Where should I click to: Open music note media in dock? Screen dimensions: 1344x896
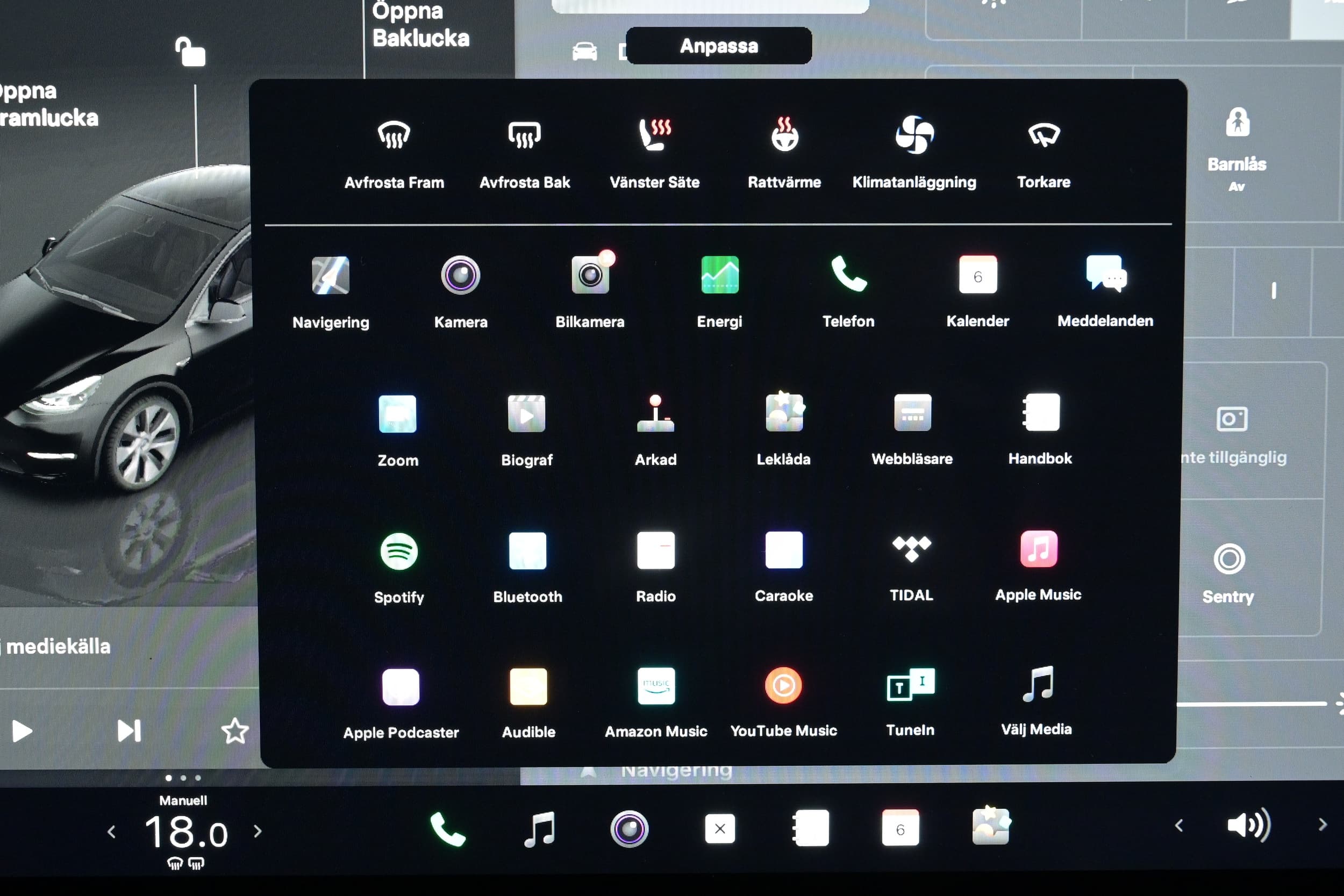click(539, 829)
